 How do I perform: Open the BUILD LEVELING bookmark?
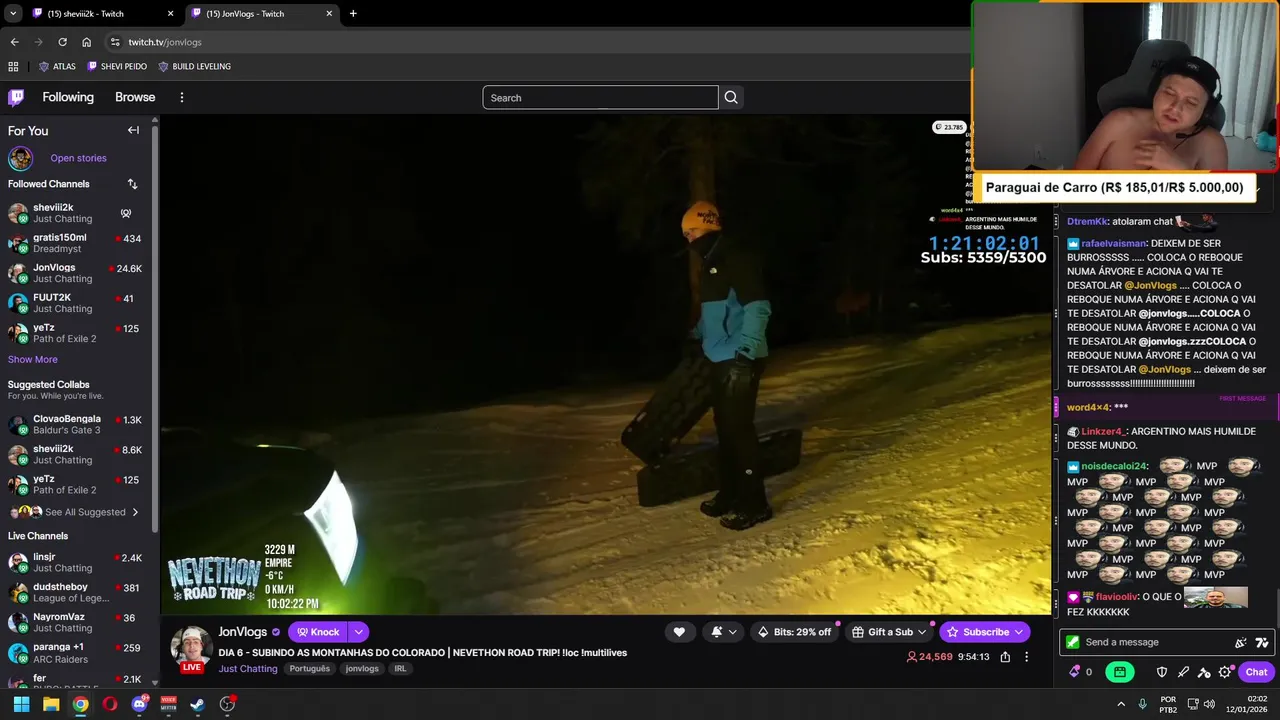coord(195,67)
